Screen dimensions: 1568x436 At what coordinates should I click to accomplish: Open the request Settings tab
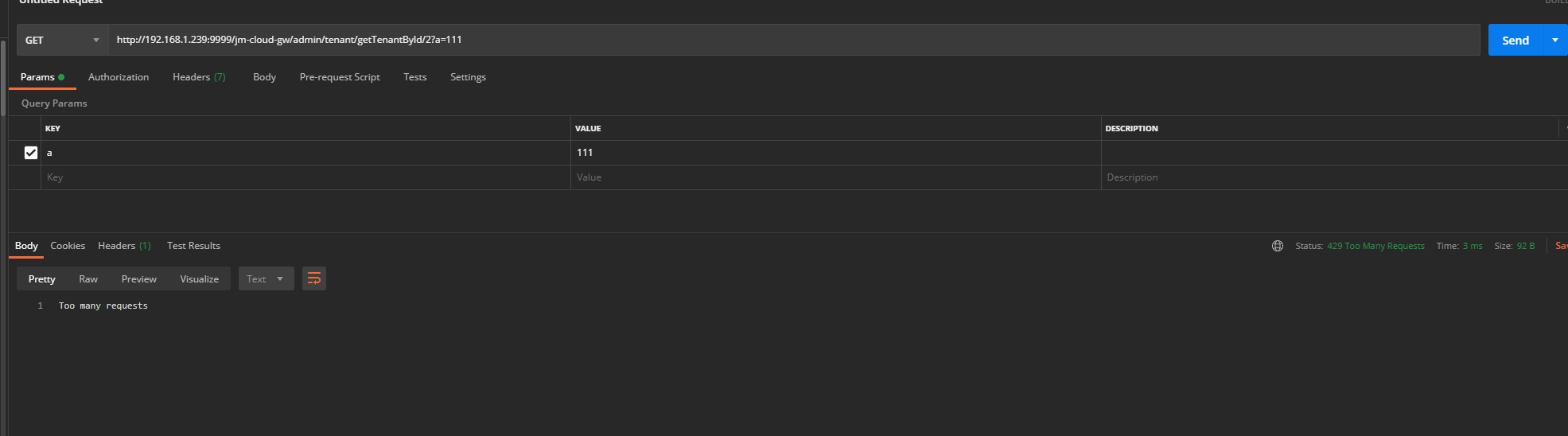(x=468, y=77)
